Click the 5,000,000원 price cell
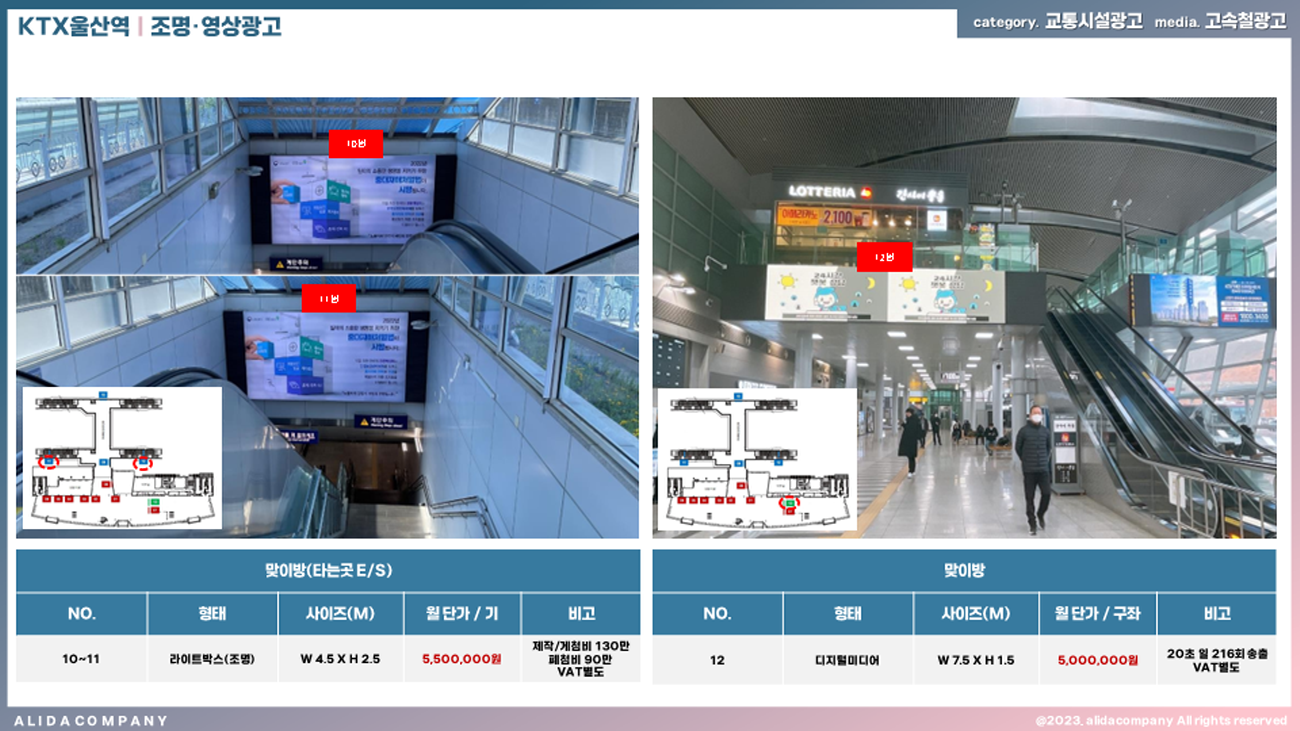The width and height of the screenshot is (1300, 731). [x=1098, y=660]
